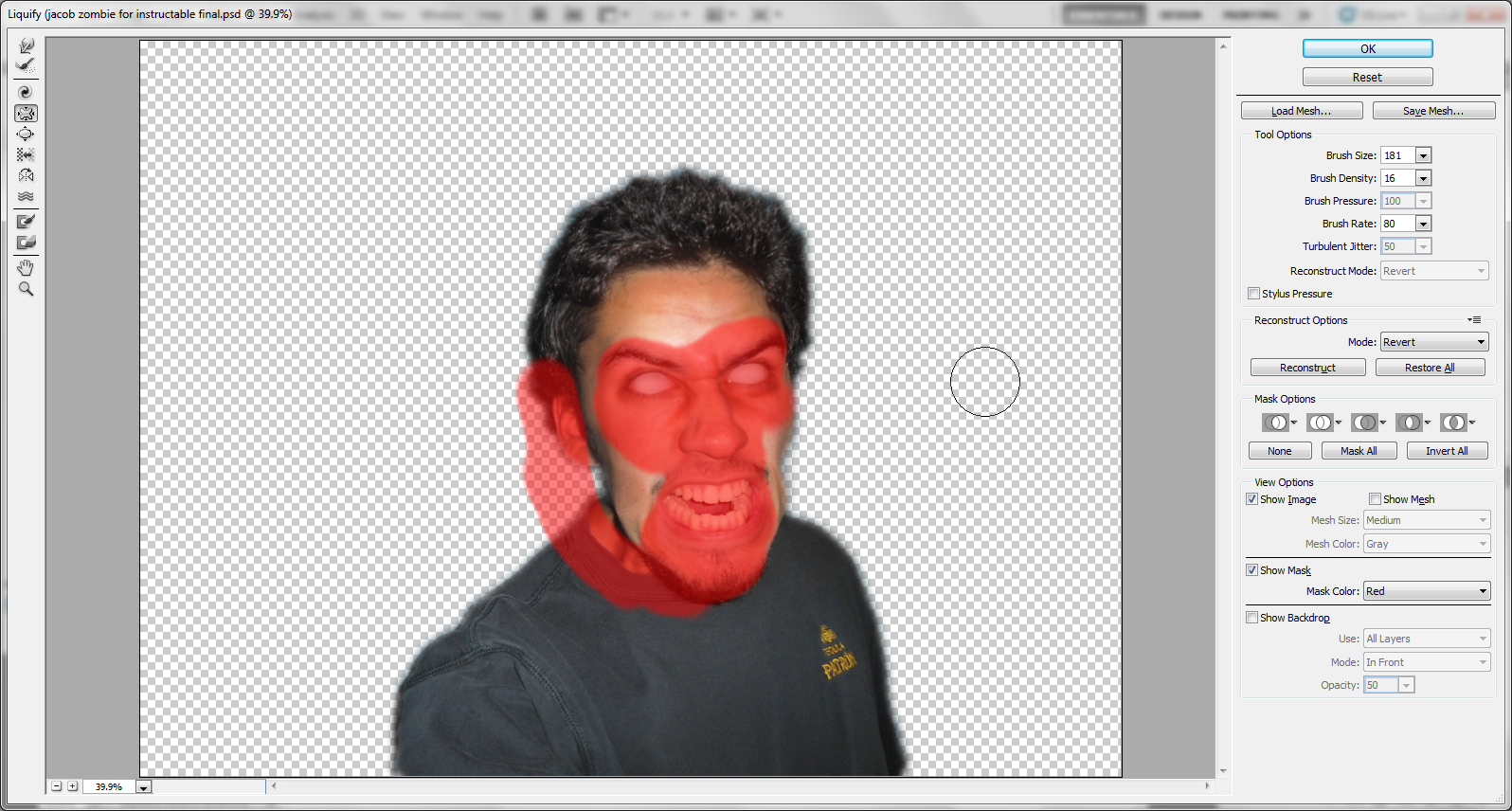This screenshot has height=811, width=1512.
Task: Click the Intersect with Selection mask icon
Action: tap(1409, 423)
